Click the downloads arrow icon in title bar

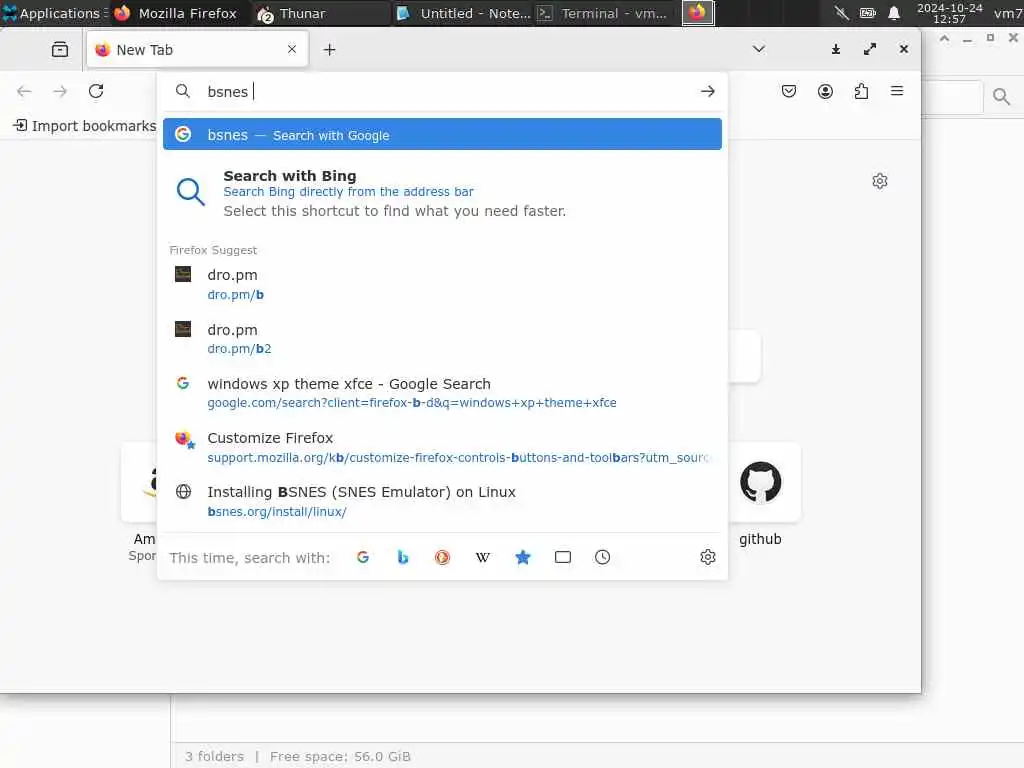click(835, 49)
